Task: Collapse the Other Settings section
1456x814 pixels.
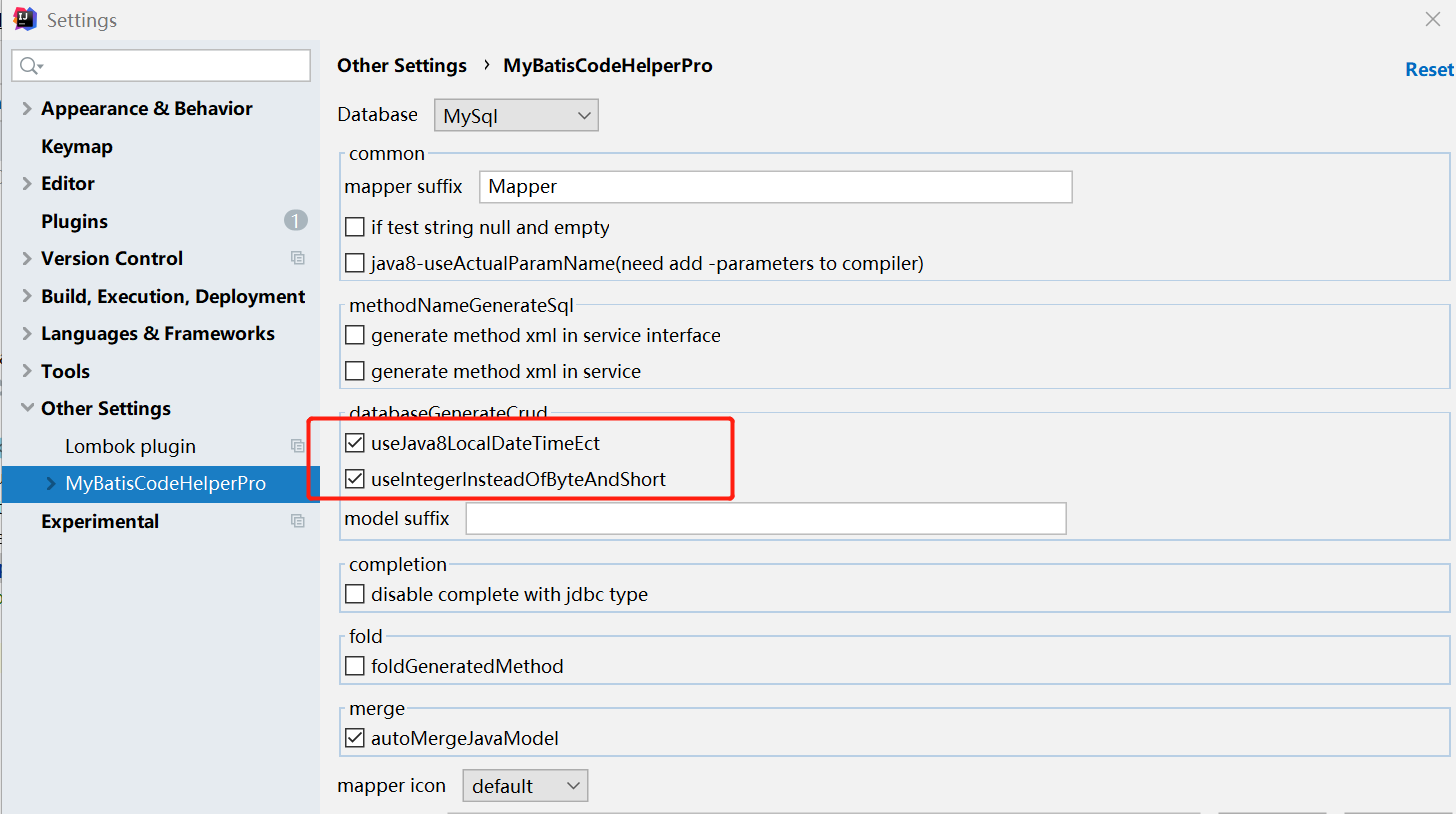Action: pos(26,408)
